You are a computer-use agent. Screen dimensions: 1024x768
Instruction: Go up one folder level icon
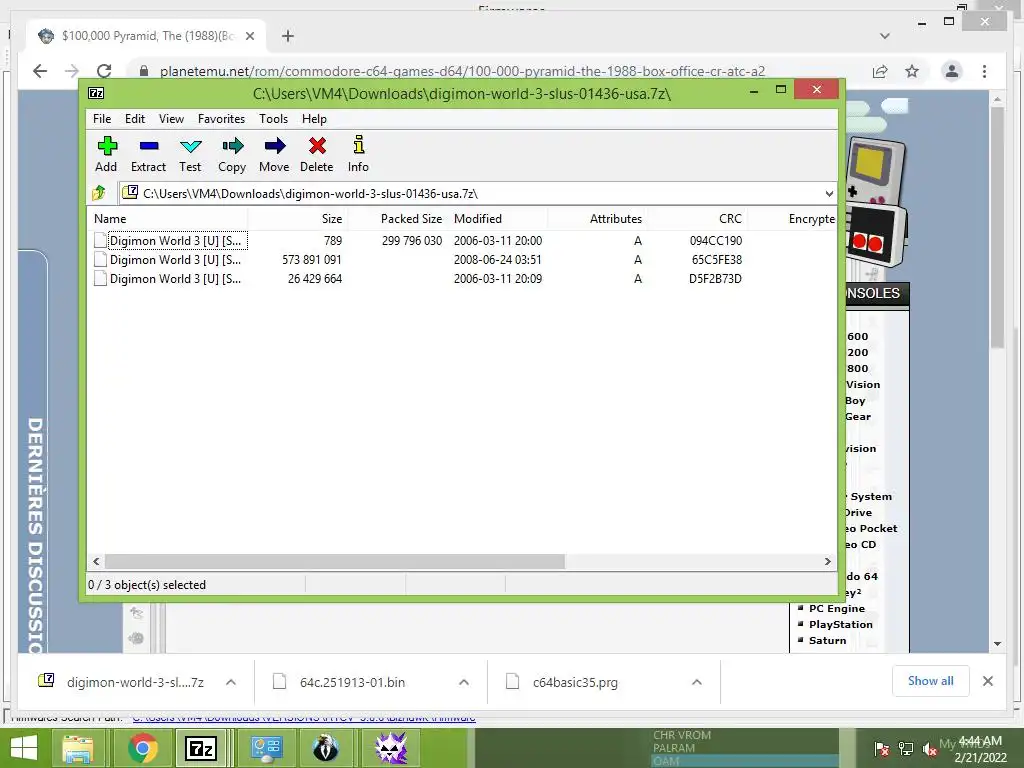tap(99, 193)
